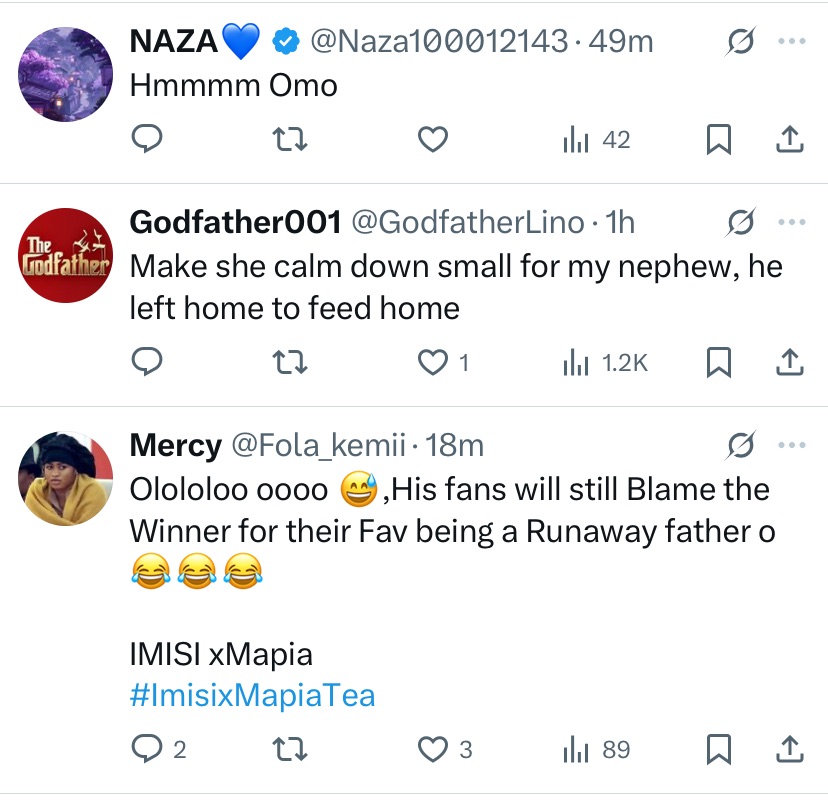Reply to Godfather001's tweet
Viewport: 828px width, 803px height.
[x=147, y=362]
